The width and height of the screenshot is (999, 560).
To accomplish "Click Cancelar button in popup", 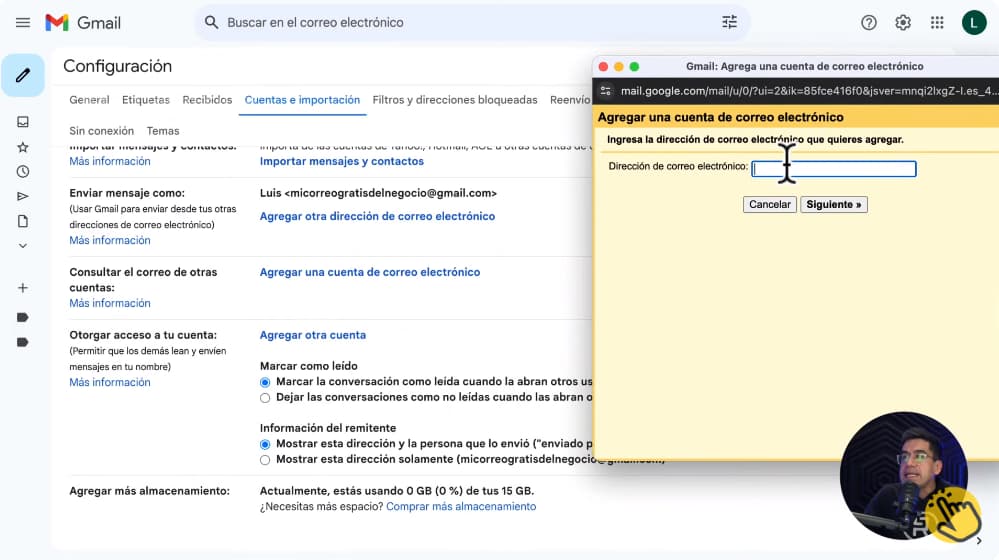I will tap(770, 205).
